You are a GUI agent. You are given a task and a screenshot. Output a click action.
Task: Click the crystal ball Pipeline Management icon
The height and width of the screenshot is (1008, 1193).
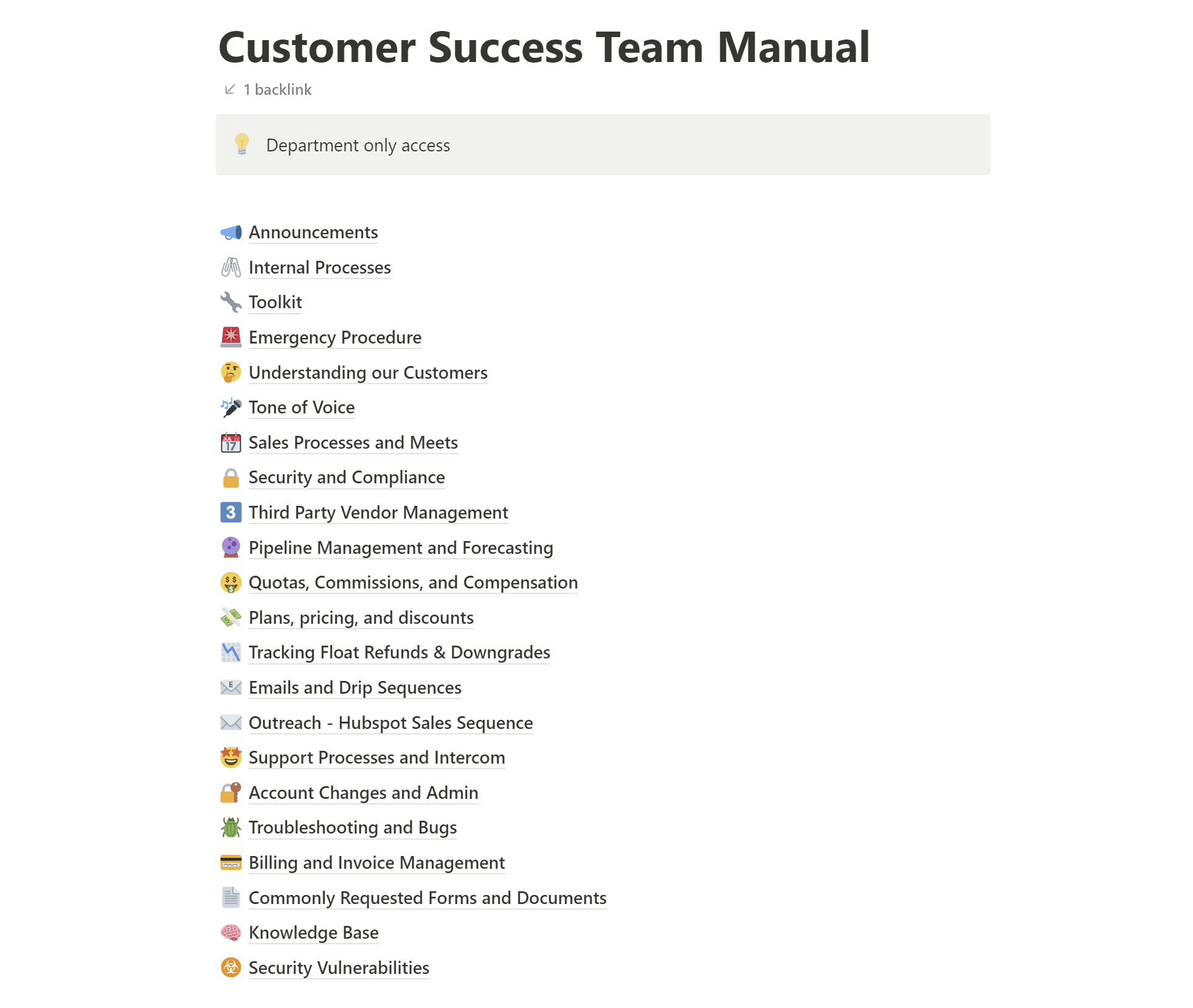coord(230,548)
